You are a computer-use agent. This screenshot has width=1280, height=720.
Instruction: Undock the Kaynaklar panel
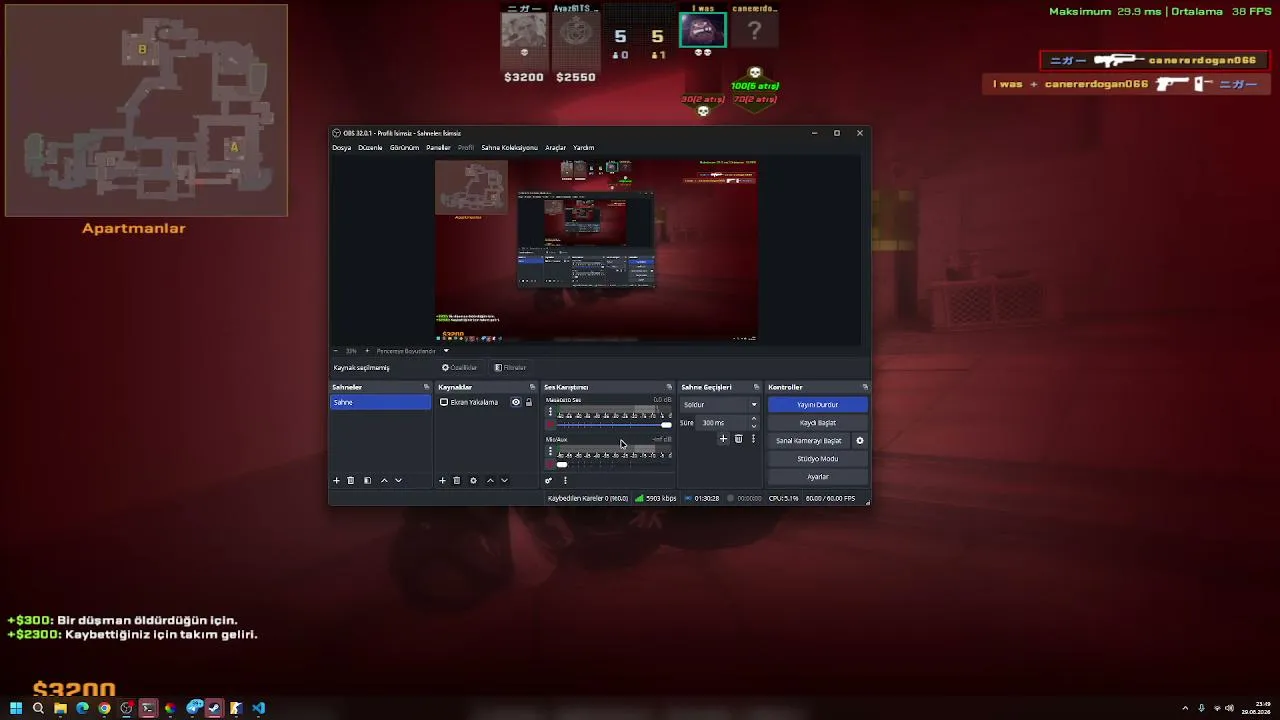point(532,387)
